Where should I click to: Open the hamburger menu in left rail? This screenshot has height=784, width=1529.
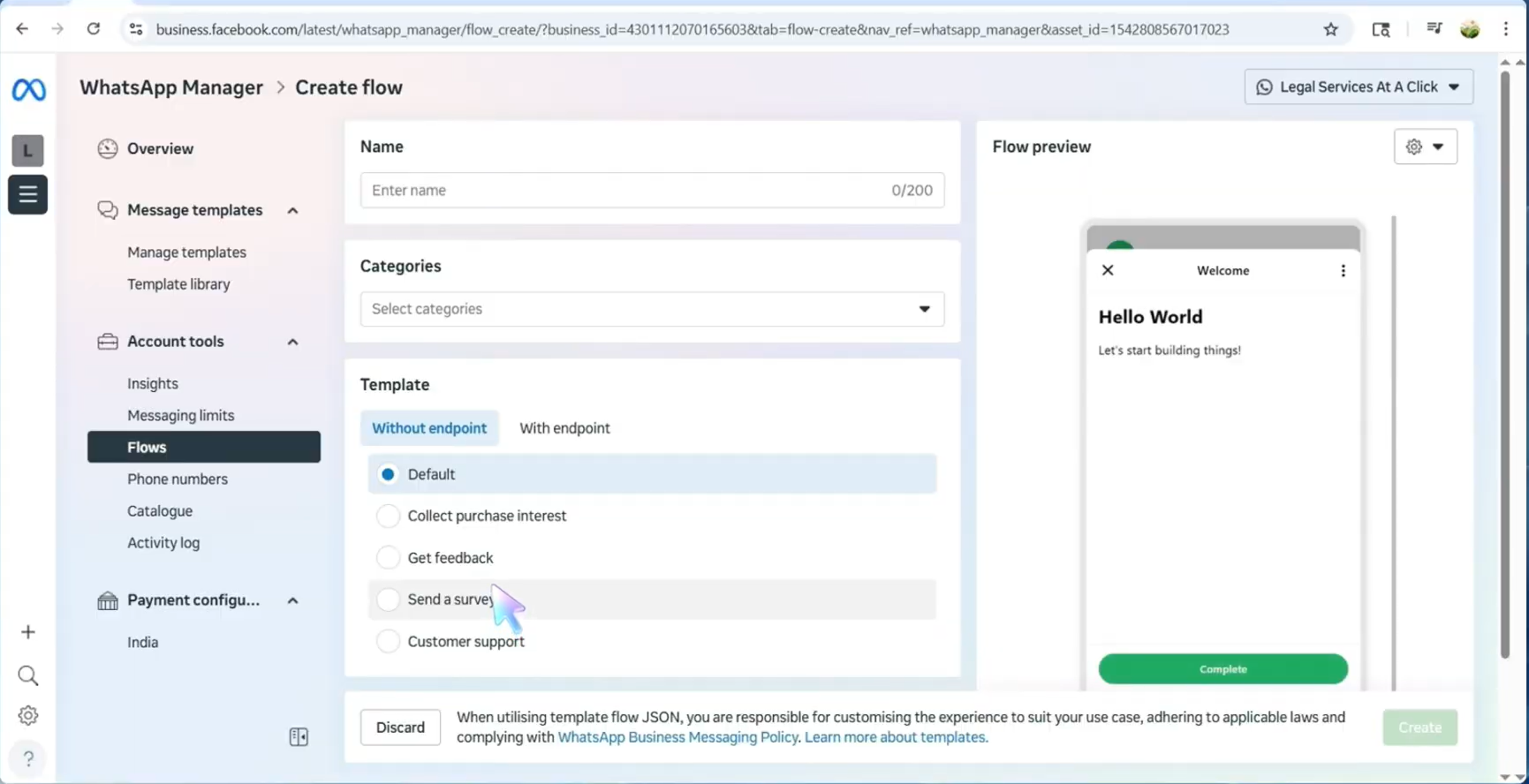(28, 194)
